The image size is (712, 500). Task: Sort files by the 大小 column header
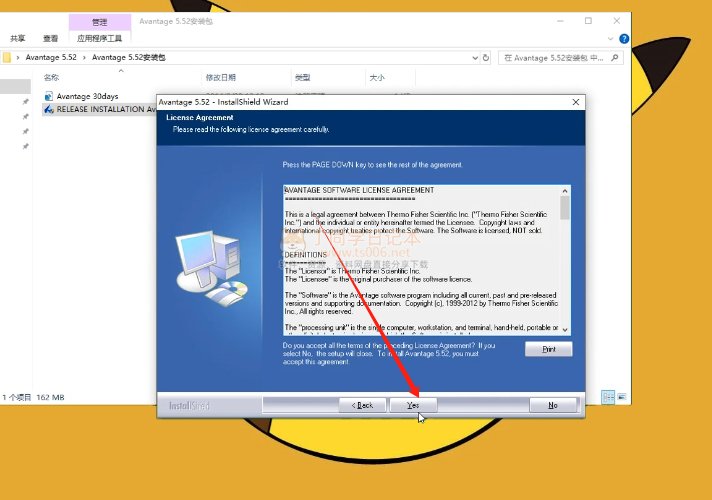point(377,78)
